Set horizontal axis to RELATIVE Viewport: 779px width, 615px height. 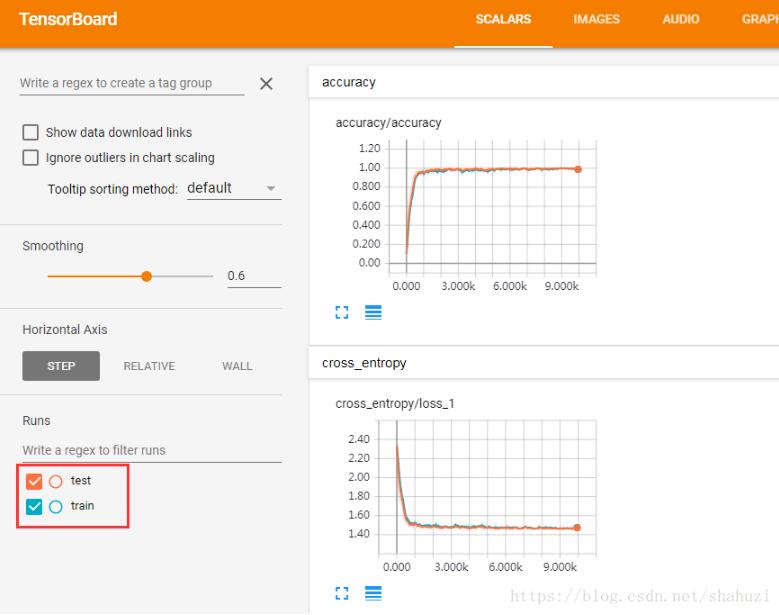(149, 366)
